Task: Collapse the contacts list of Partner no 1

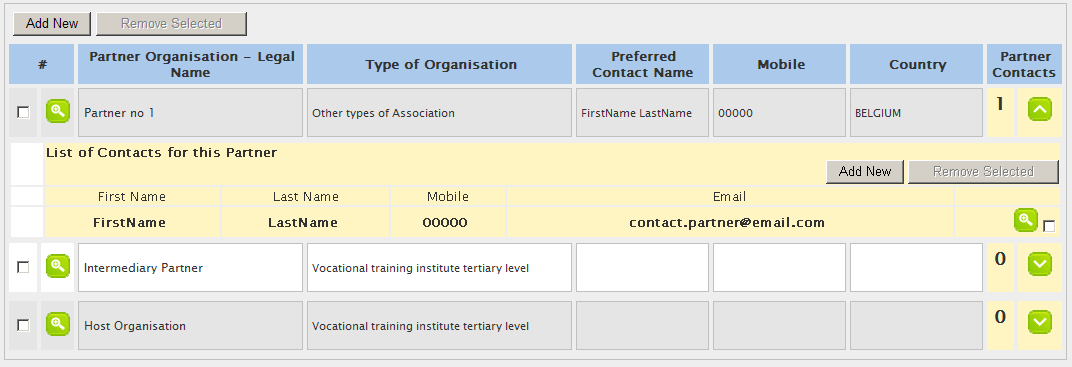Action: [1040, 109]
